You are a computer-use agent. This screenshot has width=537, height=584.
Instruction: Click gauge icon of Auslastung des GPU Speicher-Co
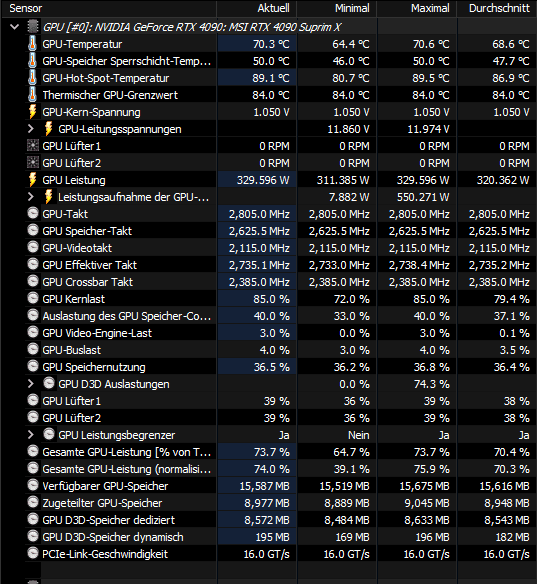[x=33, y=315]
